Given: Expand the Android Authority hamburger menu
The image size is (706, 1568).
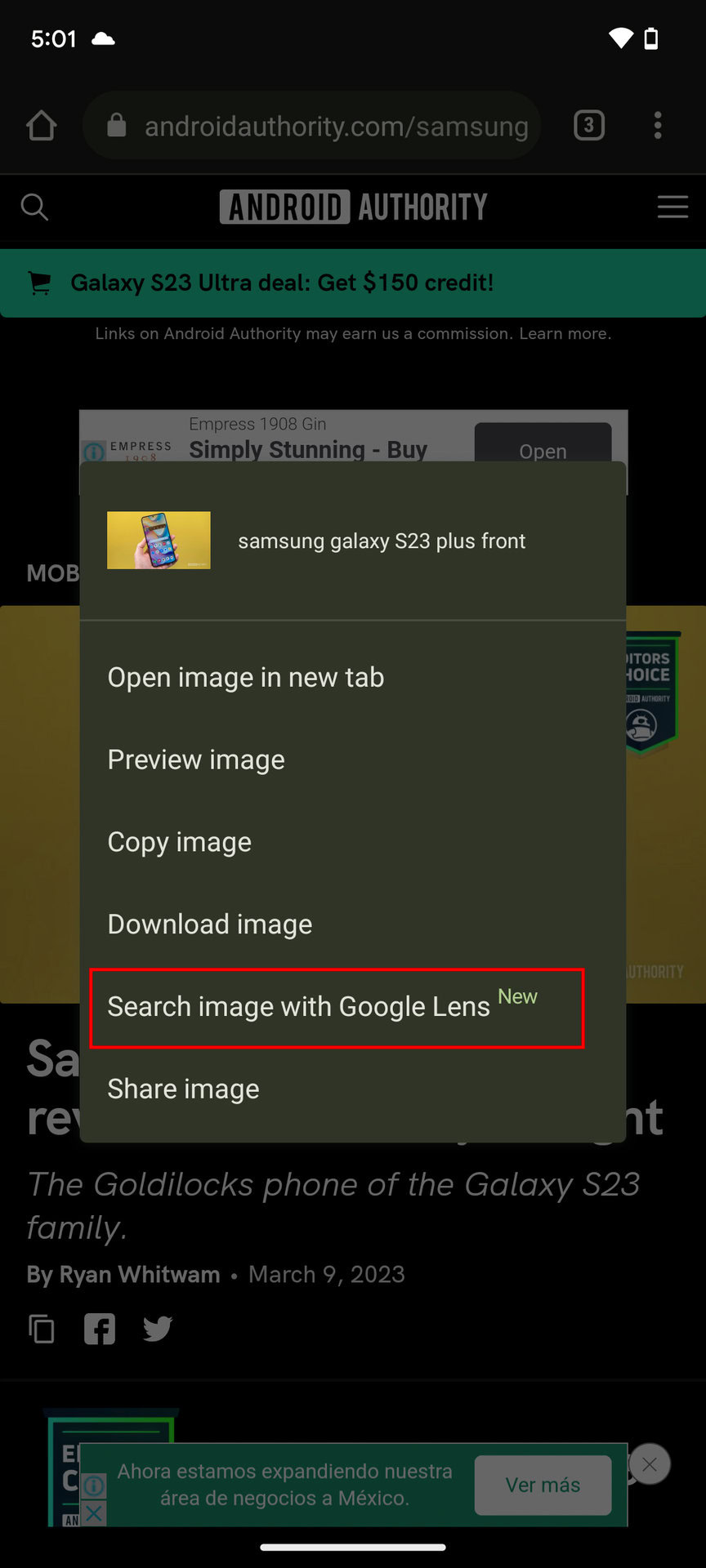Looking at the screenshot, I should tap(672, 207).
